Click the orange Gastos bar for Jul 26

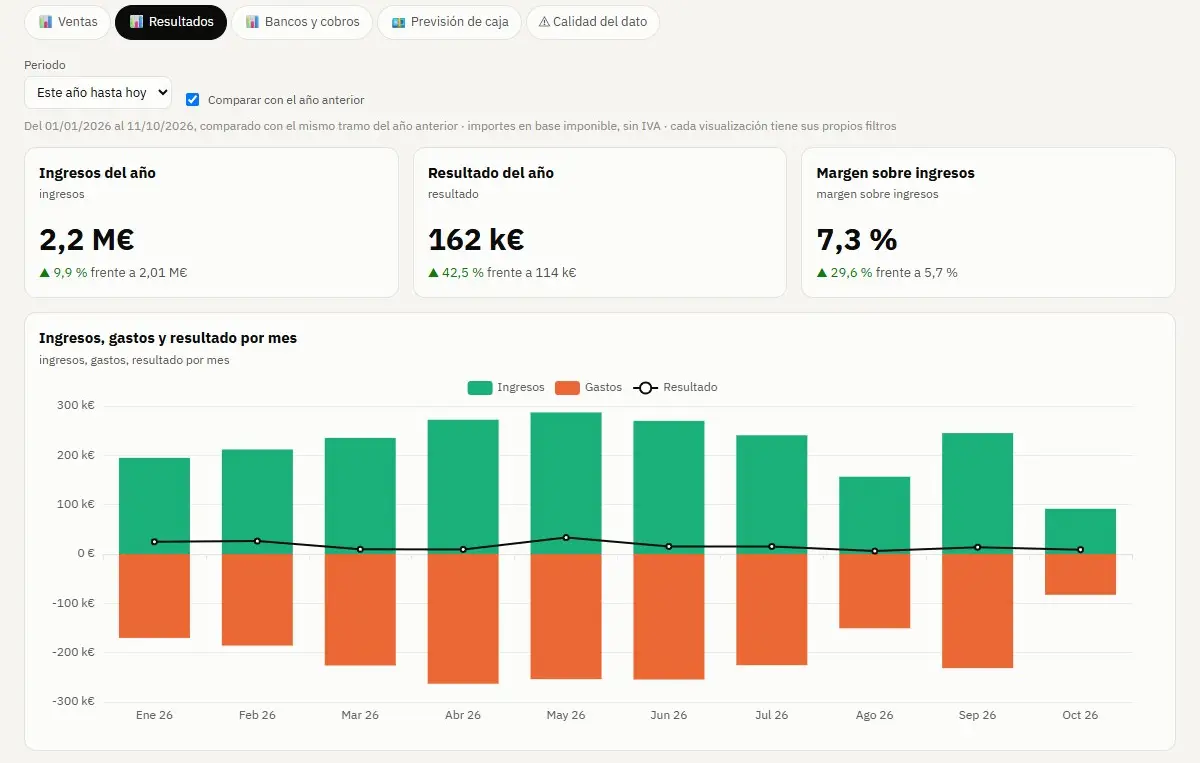coord(772,610)
